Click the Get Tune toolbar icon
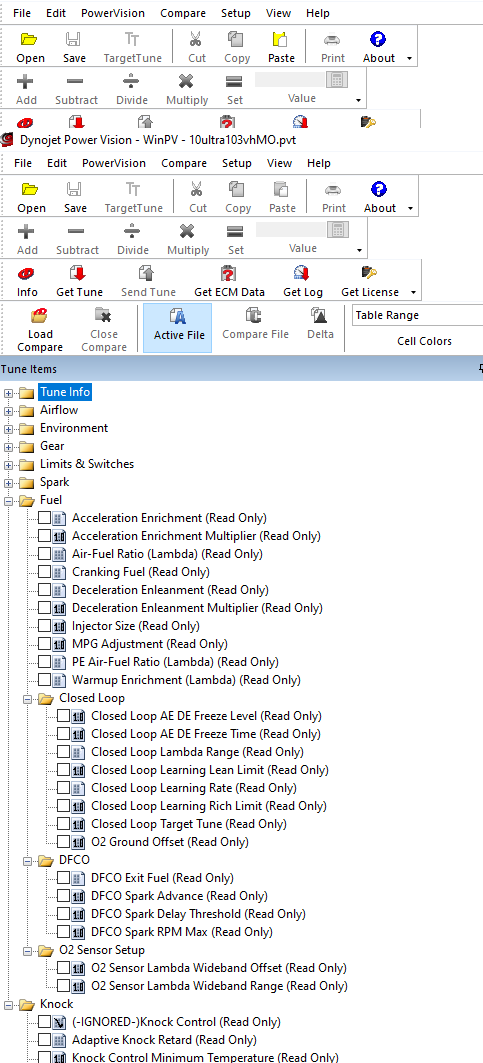The width and height of the screenshot is (483, 1063). point(78,273)
